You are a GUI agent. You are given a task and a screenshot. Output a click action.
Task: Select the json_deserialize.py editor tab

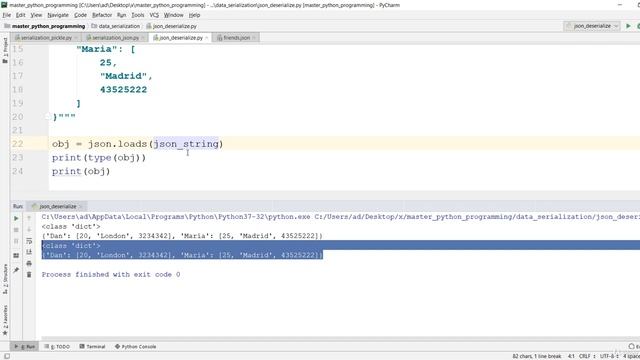[179, 38]
